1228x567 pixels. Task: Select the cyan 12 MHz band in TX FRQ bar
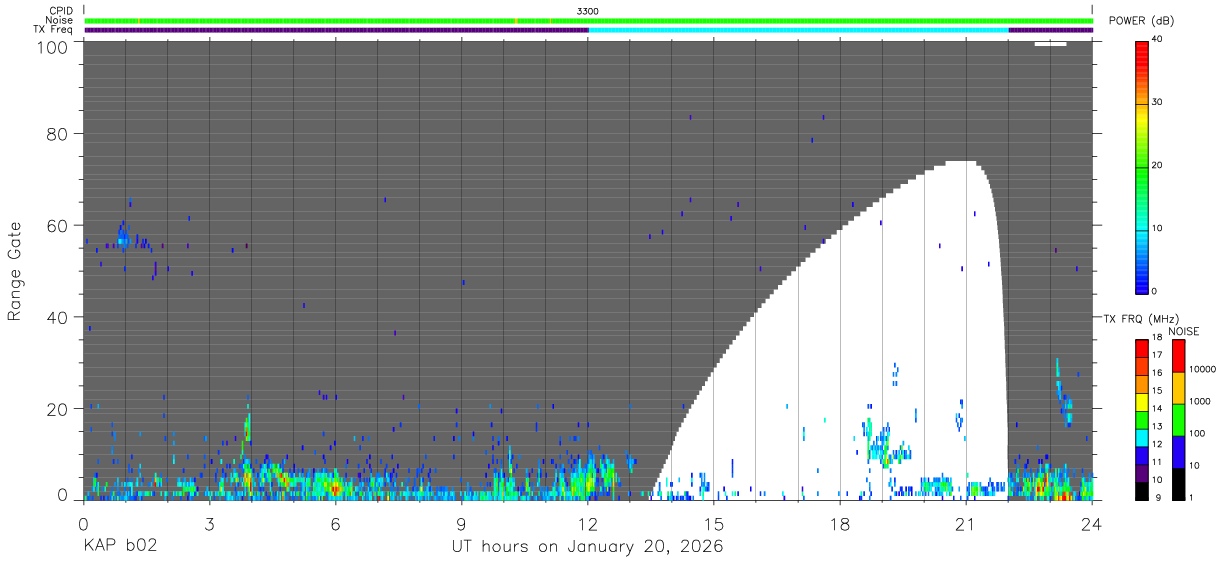(x=1142, y=438)
